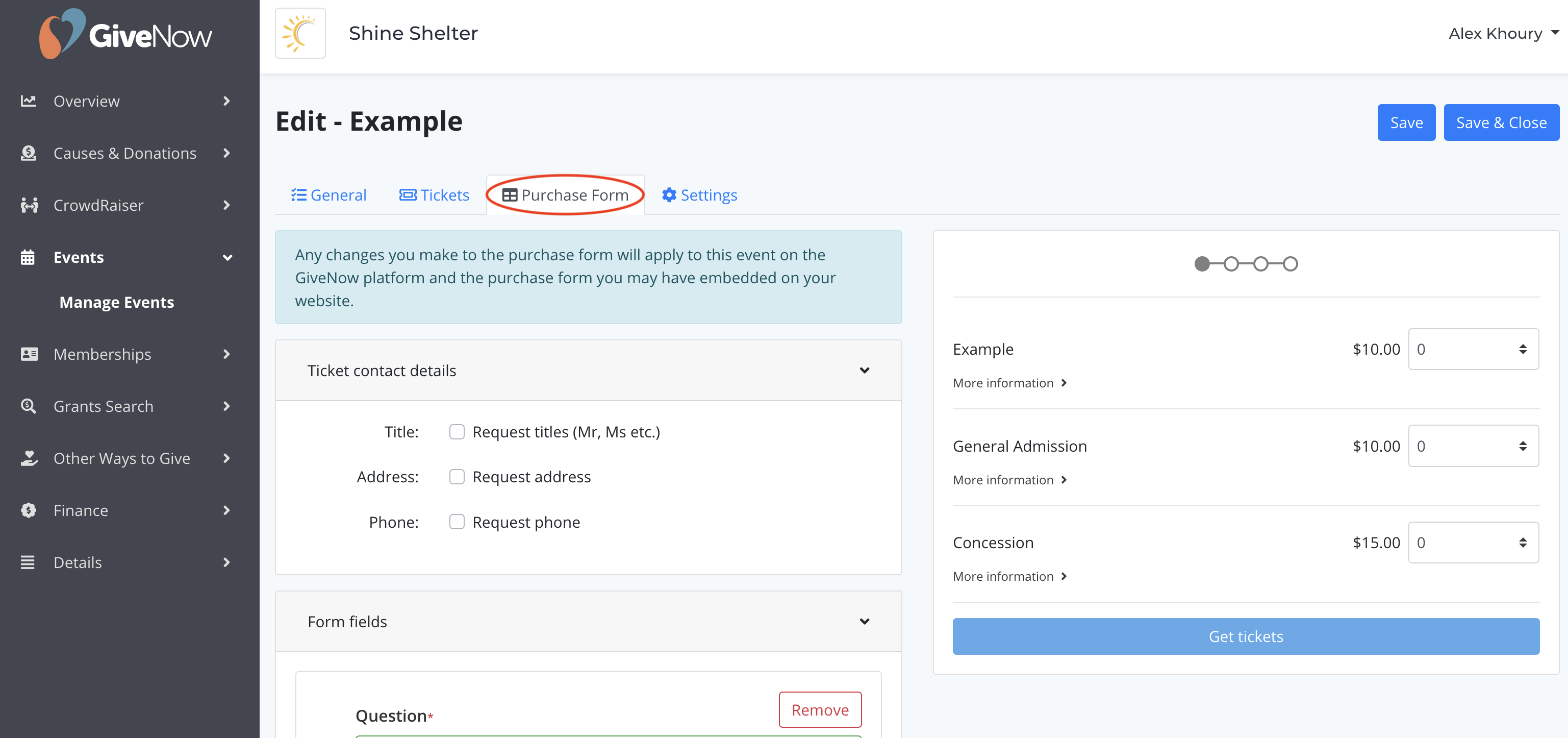The image size is (1568, 738).
Task: Click the red Remove question button
Action: [x=819, y=710]
